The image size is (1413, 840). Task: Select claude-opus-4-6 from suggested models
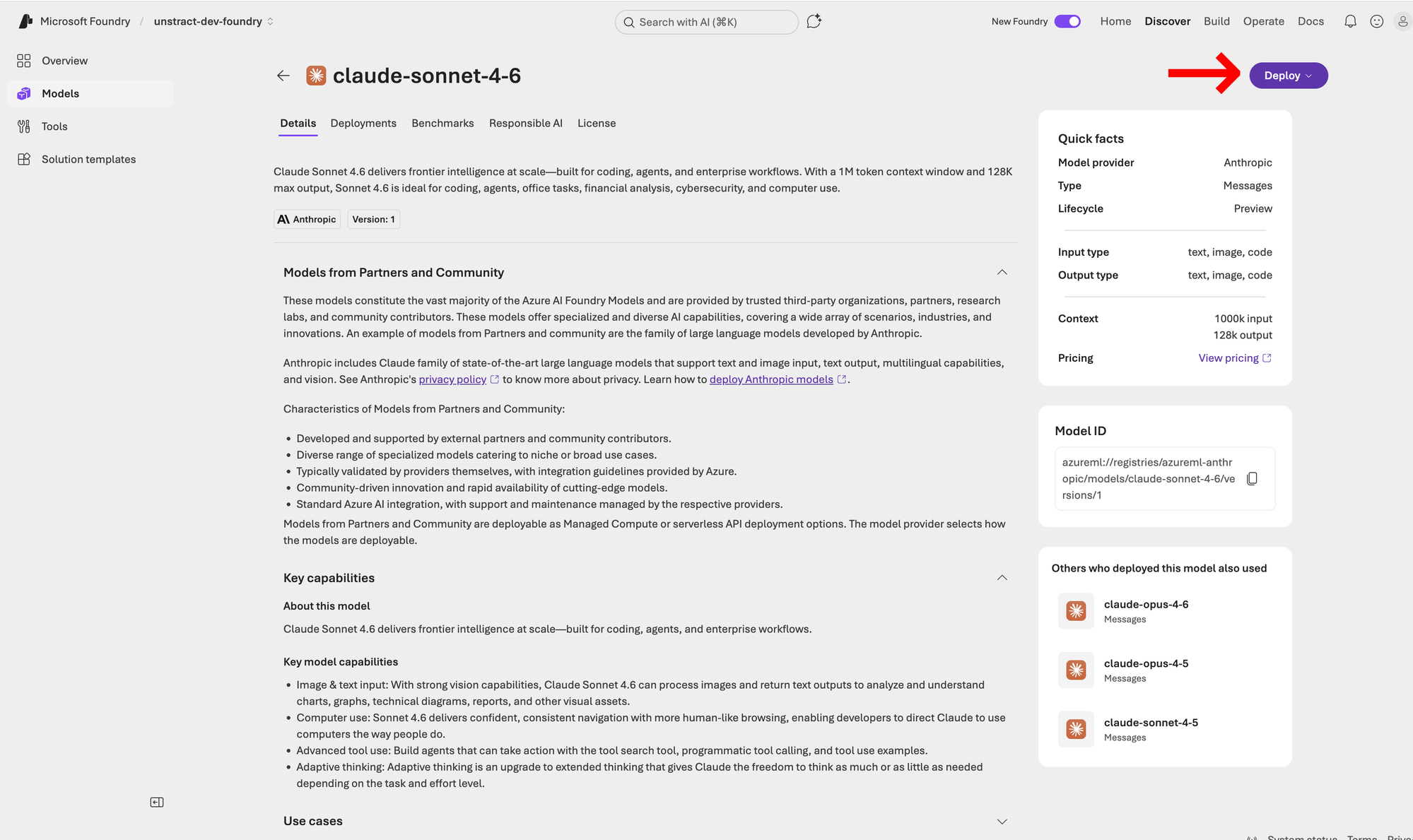pyautogui.click(x=1145, y=604)
